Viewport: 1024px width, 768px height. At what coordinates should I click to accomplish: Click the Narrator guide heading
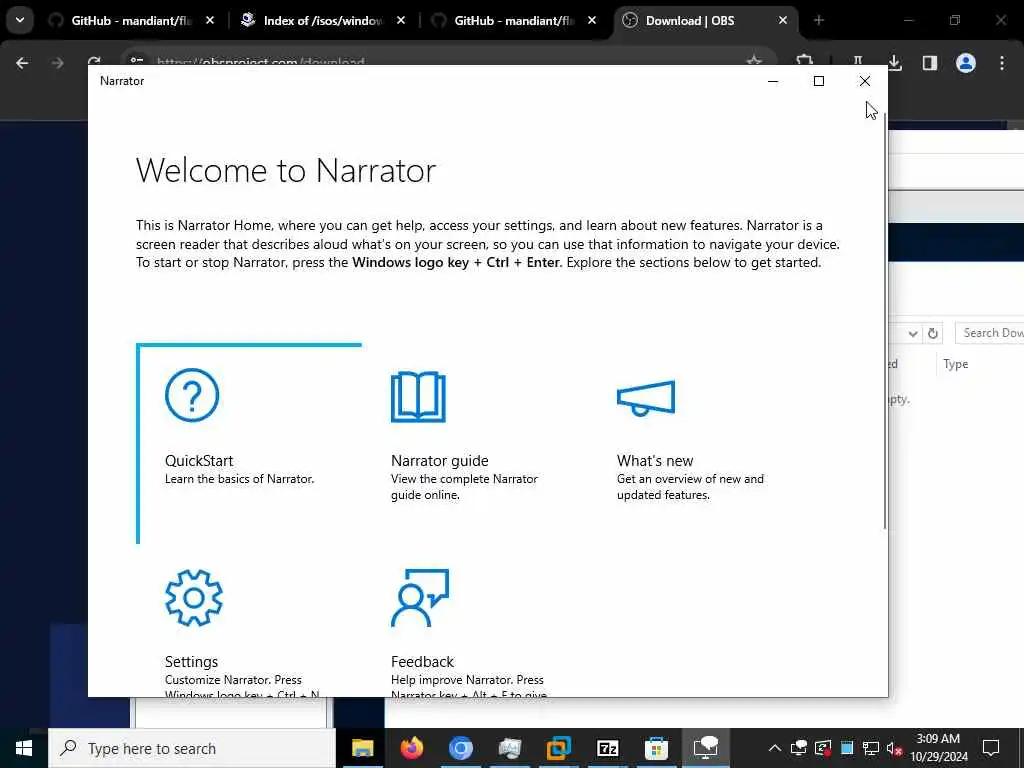click(440, 460)
